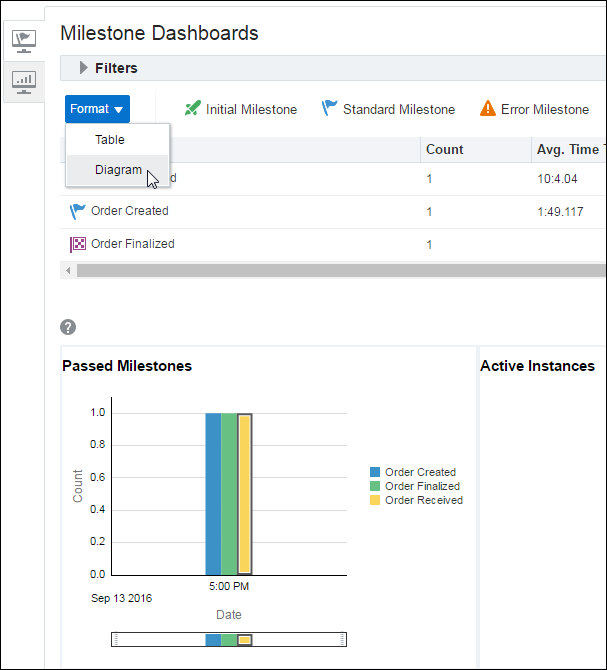The image size is (607, 670).
Task: Click the Sep 13 2016 date label
Action: coord(121,598)
